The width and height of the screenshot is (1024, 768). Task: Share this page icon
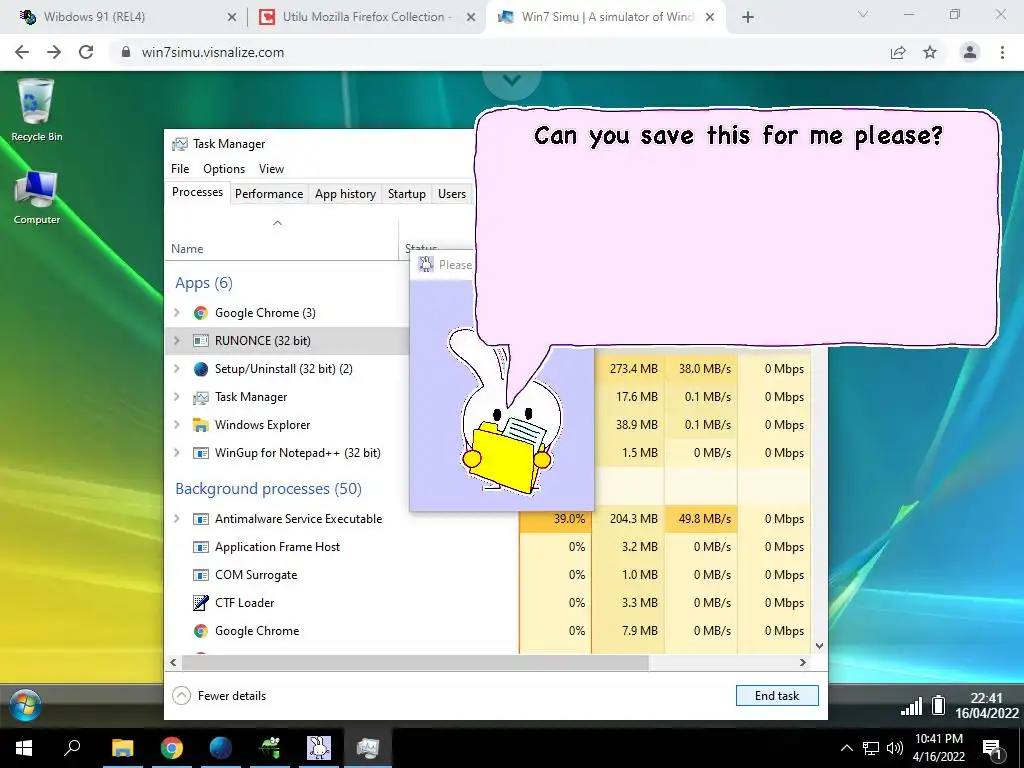[898, 52]
